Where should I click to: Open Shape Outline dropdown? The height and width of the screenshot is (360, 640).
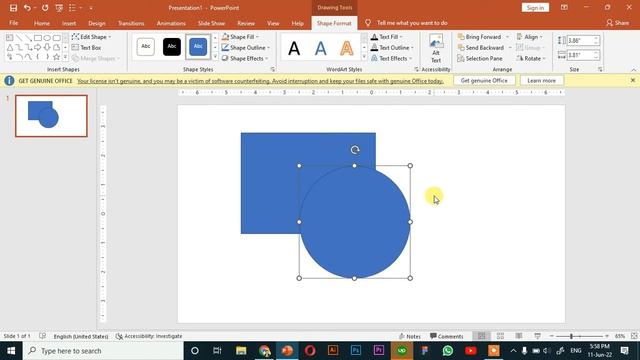(x=245, y=48)
